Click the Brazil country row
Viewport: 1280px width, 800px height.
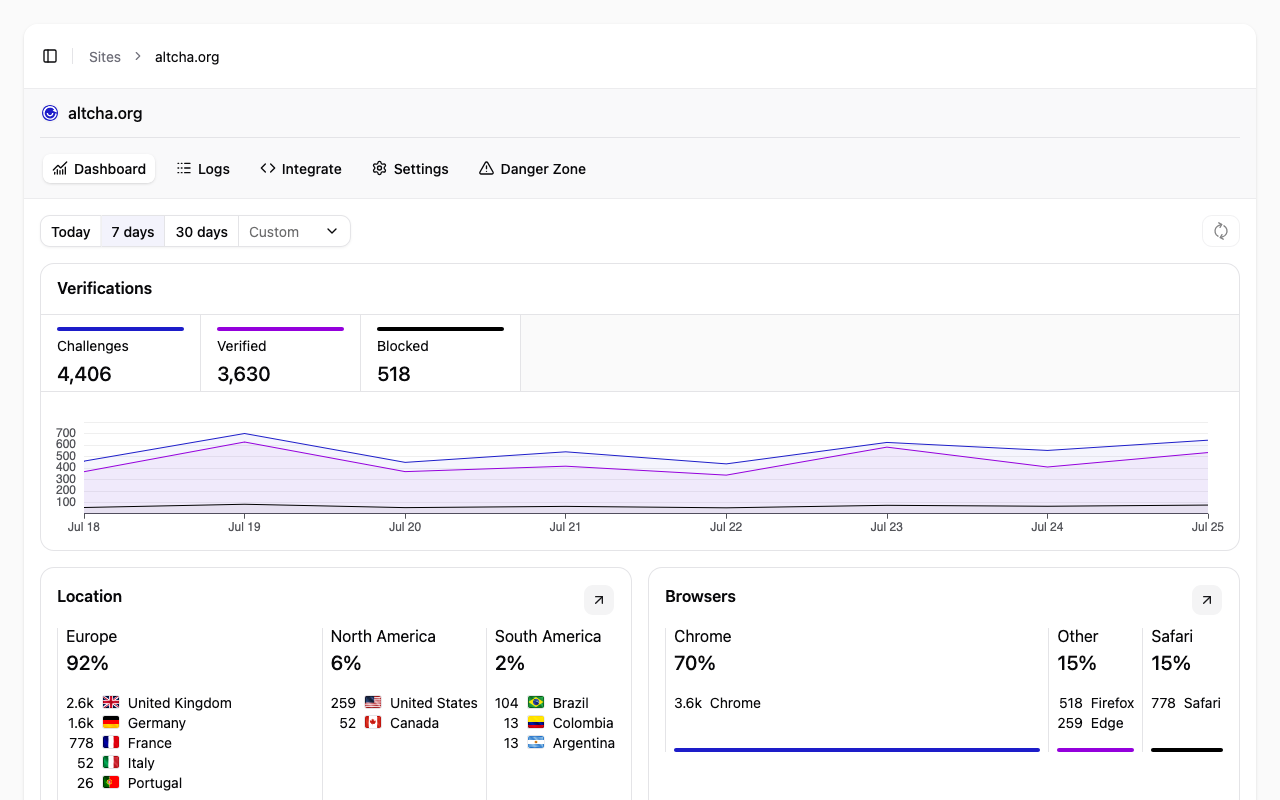[x=542, y=703]
